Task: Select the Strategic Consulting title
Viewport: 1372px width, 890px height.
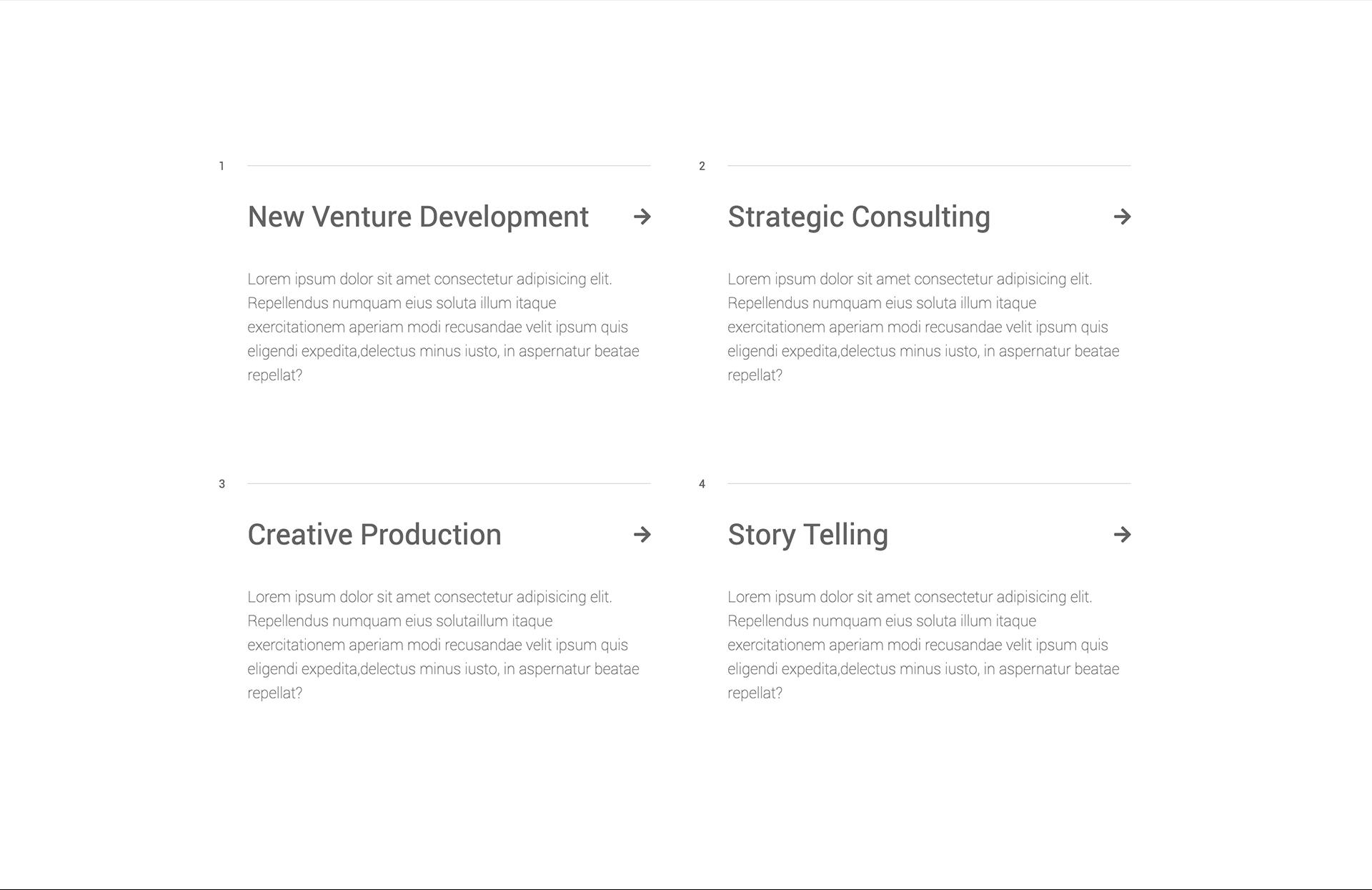Action: pos(859,217)
